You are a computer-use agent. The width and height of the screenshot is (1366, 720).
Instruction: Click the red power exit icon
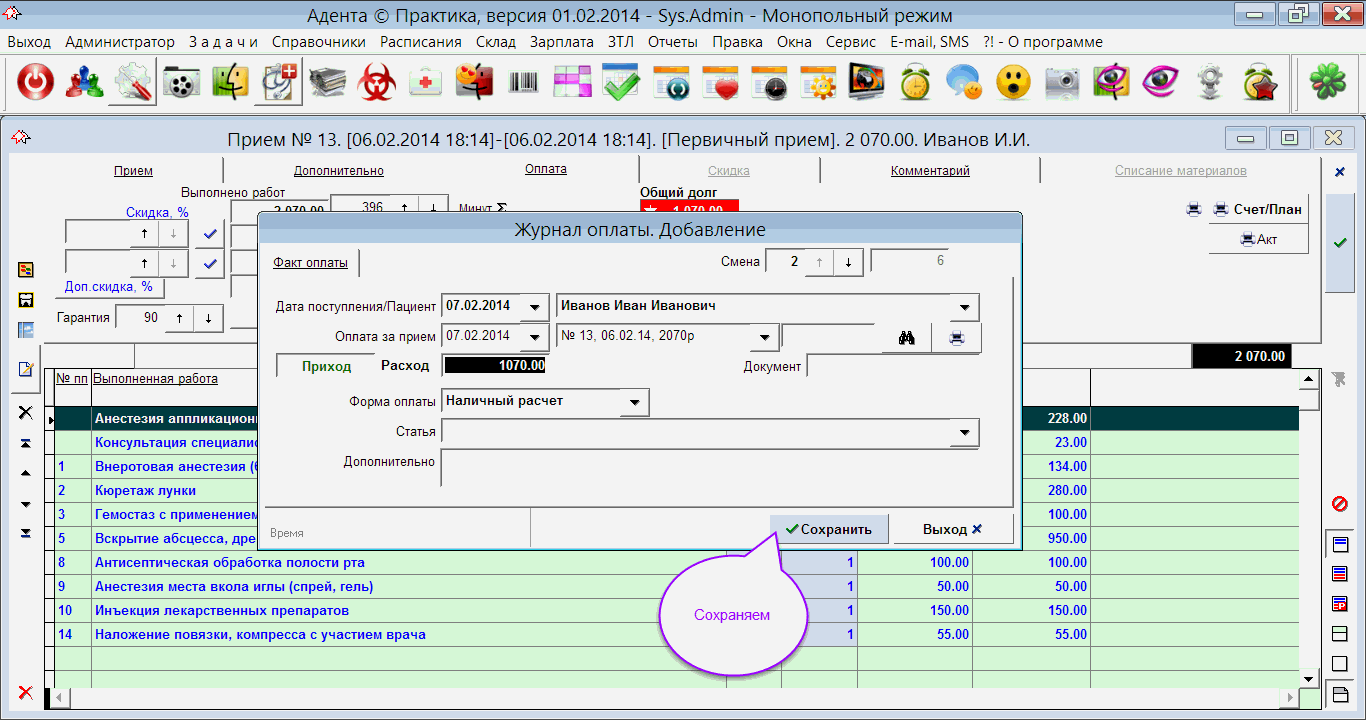36,84
